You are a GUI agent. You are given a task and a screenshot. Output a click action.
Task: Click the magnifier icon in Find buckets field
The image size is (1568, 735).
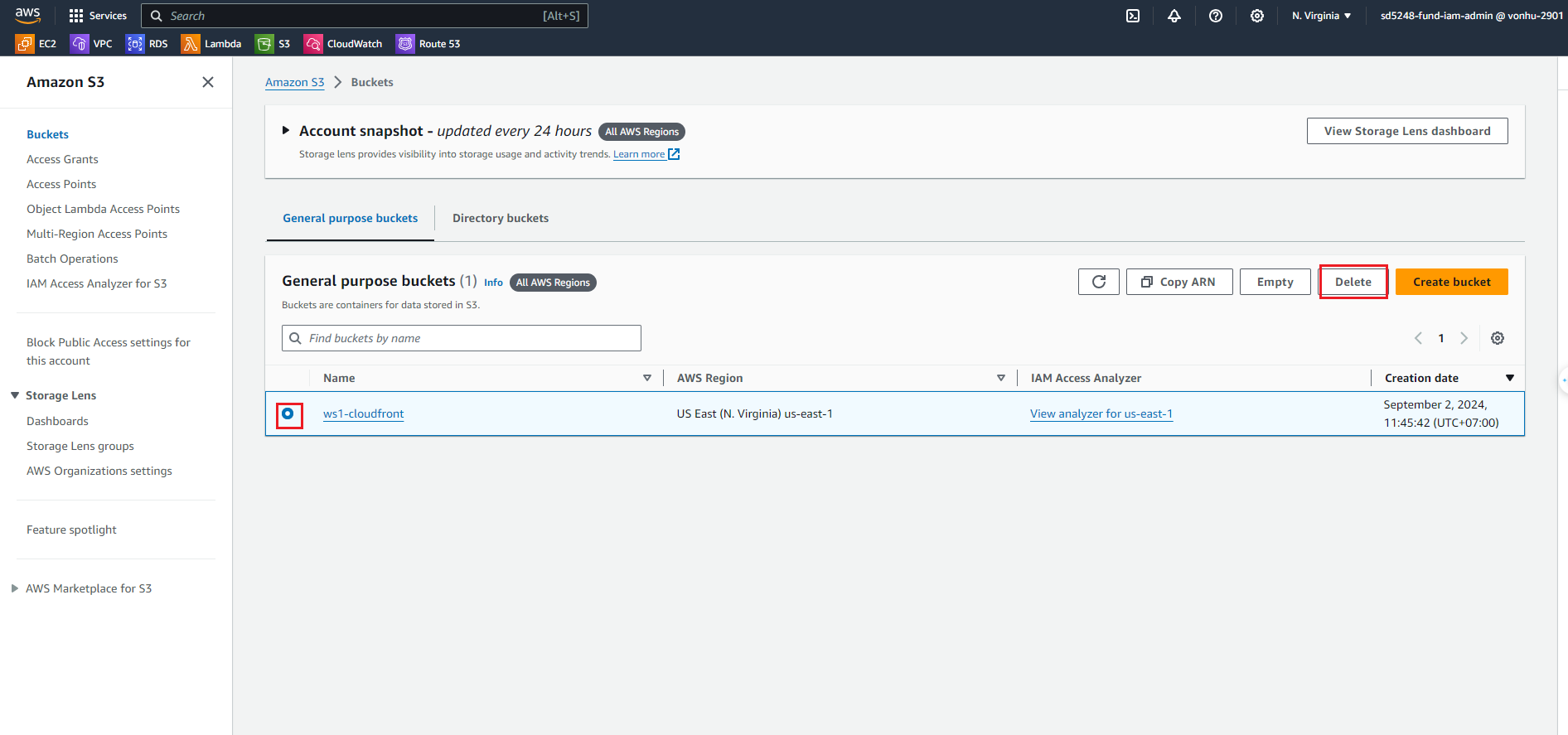[x=295, y=338]
